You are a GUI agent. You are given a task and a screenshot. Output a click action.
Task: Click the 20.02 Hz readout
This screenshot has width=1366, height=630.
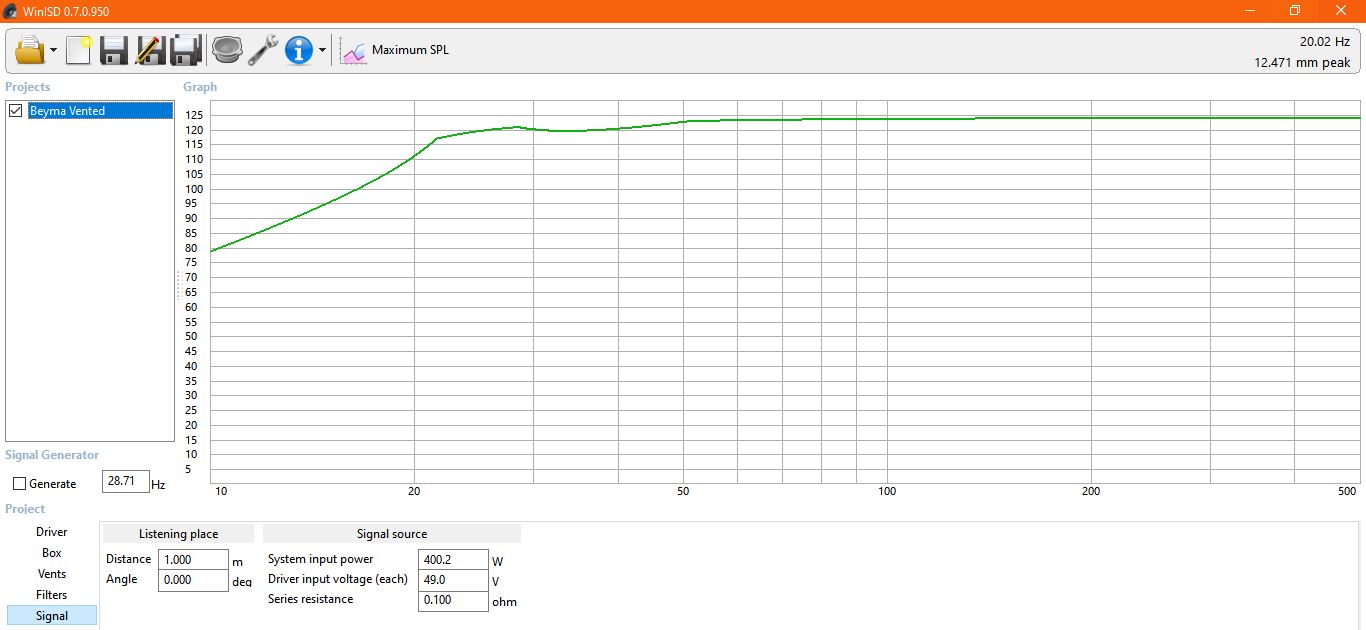click(1324, 42)
